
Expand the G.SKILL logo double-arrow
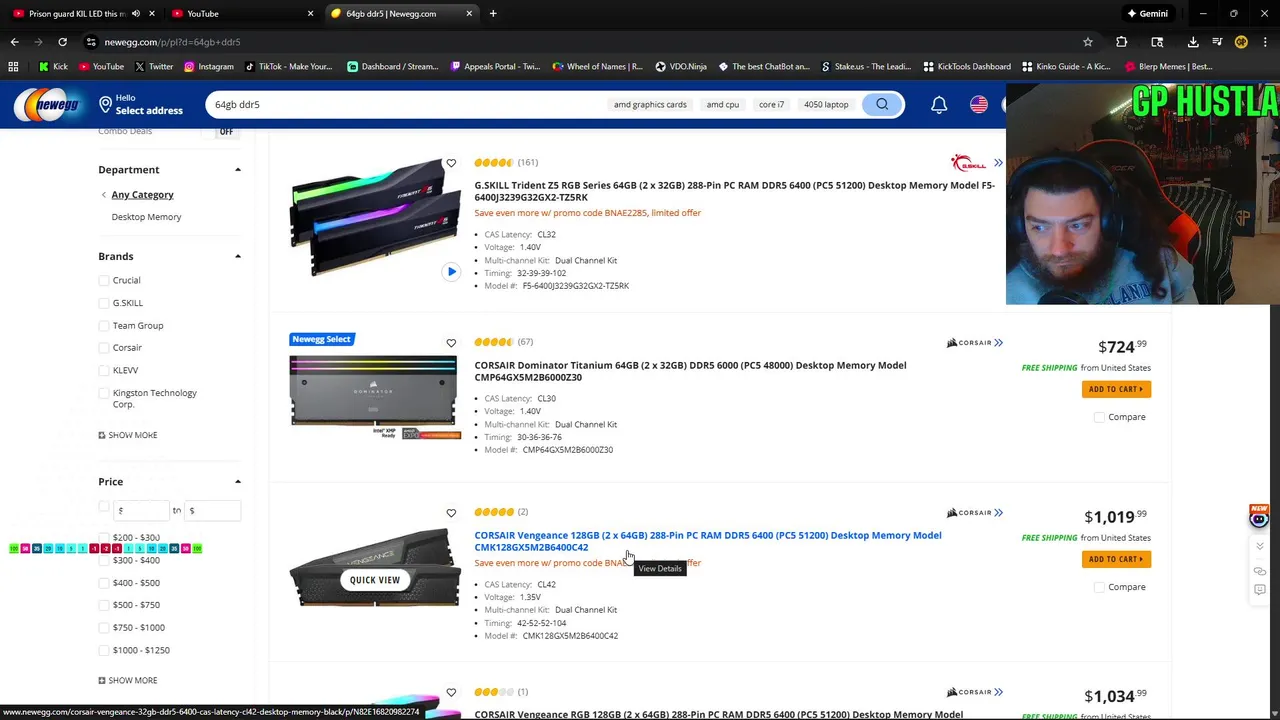pos(998,163)
